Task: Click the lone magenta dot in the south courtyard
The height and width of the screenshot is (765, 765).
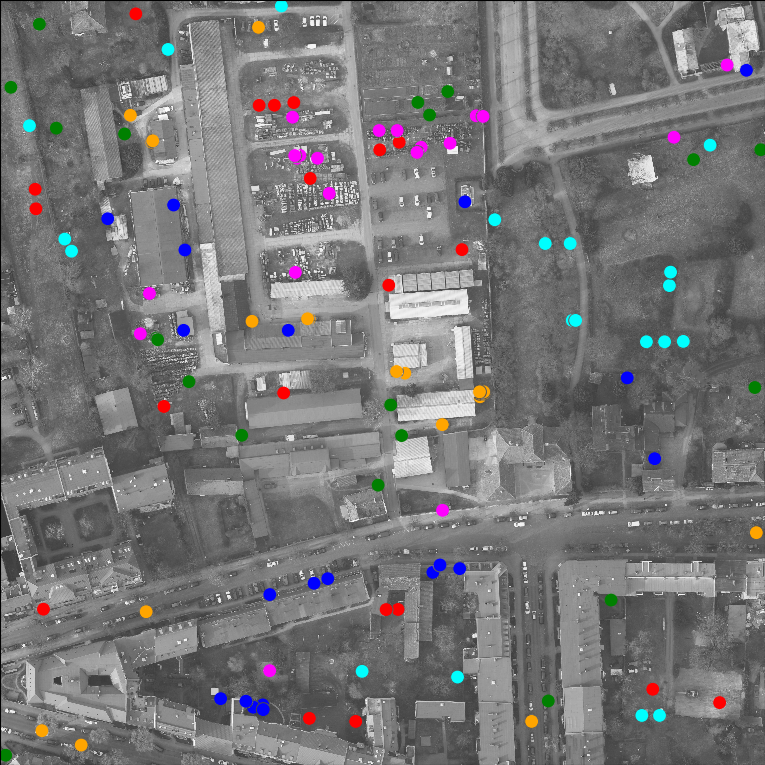Action: (x=269, y=670)
